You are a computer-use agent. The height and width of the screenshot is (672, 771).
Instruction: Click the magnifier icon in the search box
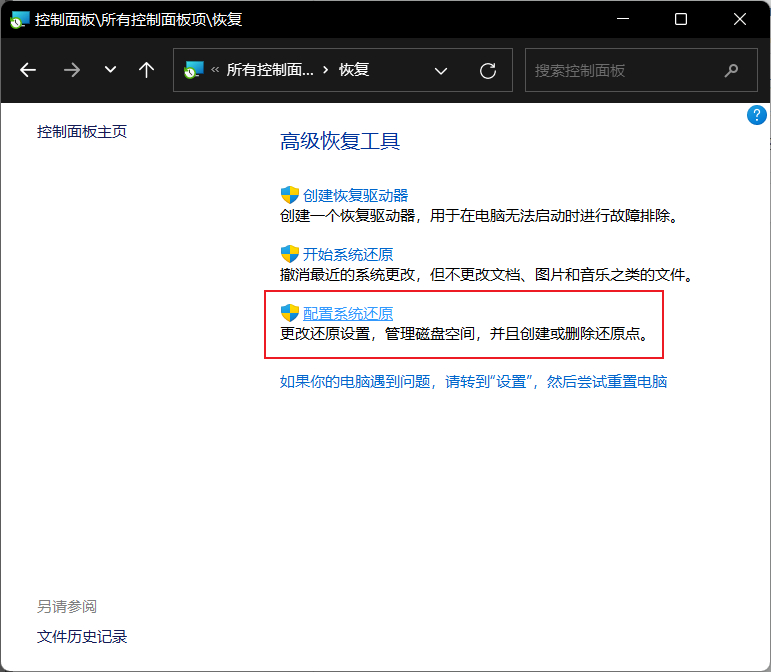[x=731, y=70]
